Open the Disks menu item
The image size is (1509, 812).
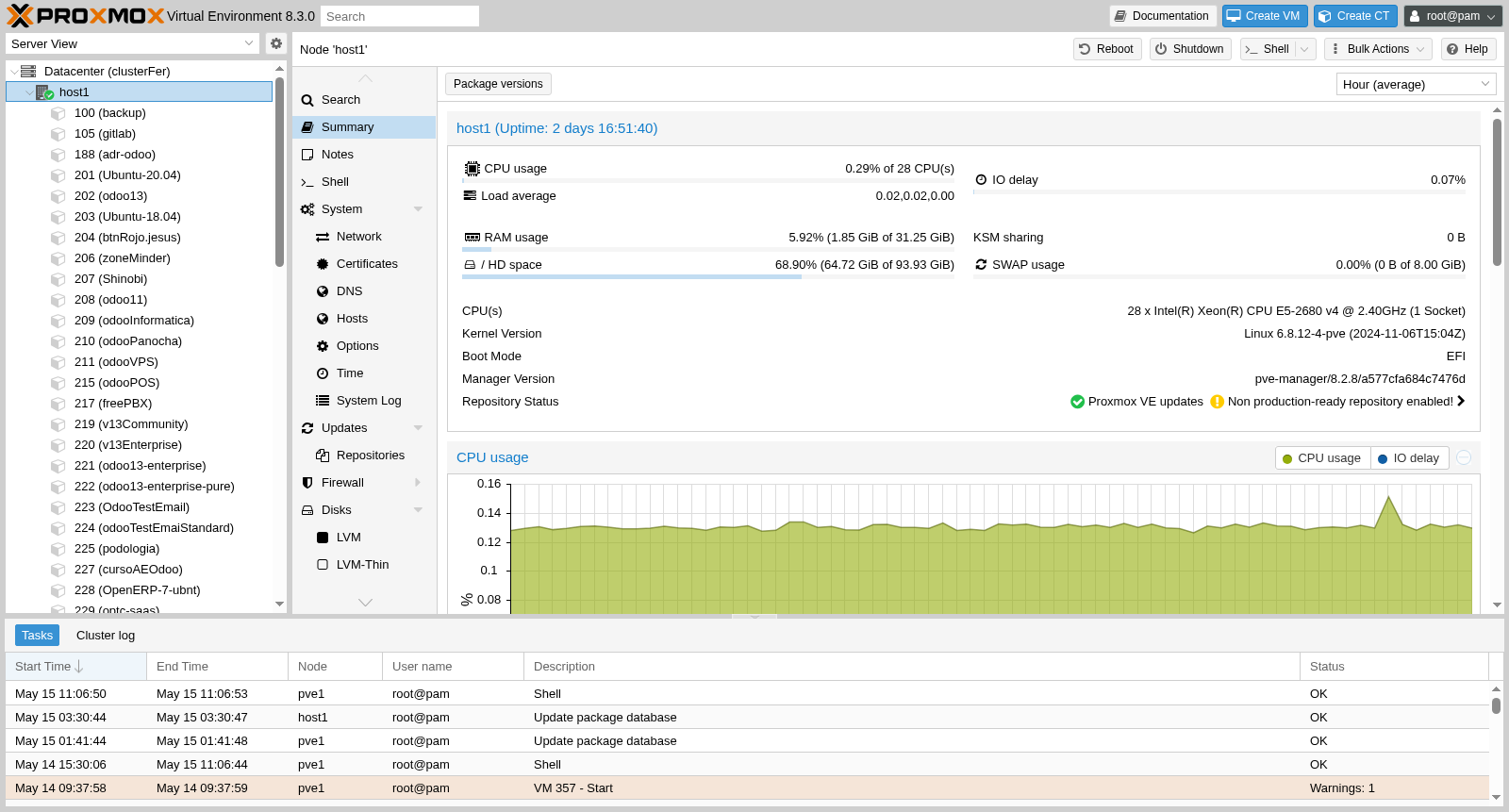(364, 510)
